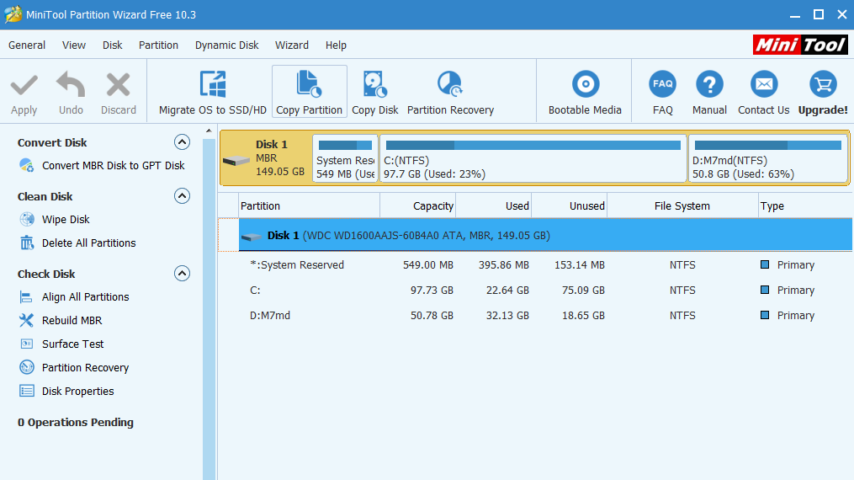This screenshot has width=854, height=480.
Task: Create Bootable Media
Action: pyautogui.click(x=584, y=93)
